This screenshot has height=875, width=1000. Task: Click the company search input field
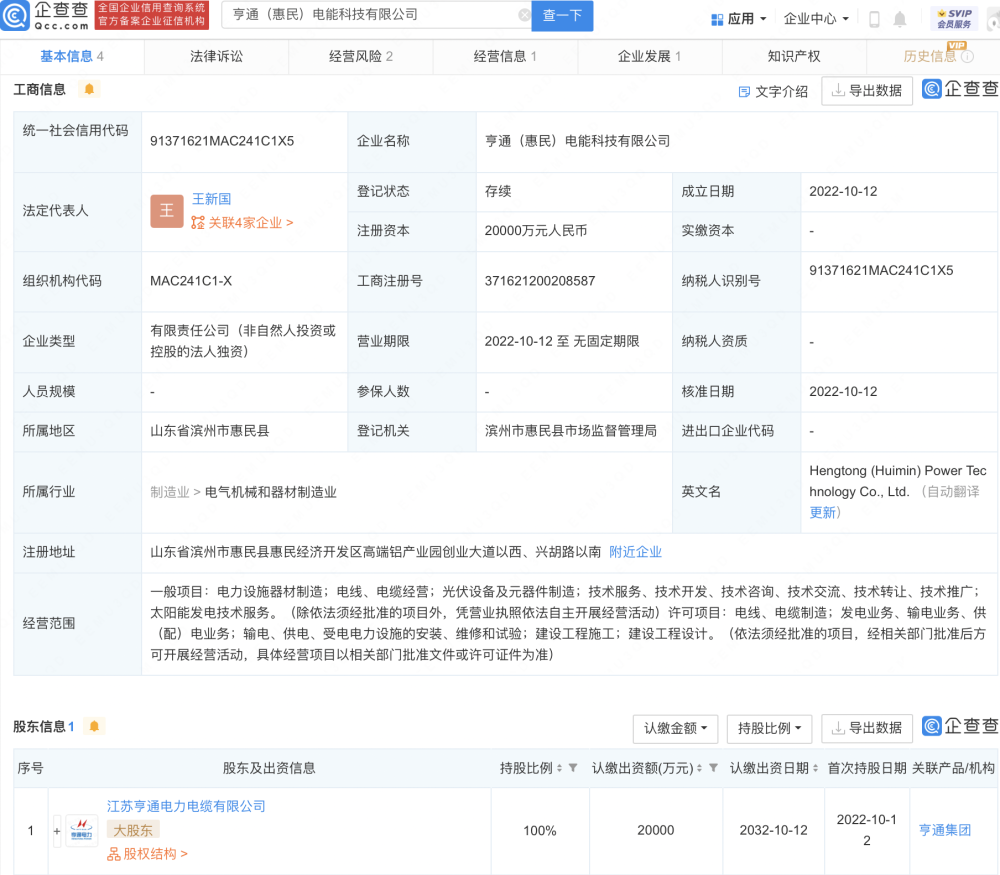[x=375, y=15]
